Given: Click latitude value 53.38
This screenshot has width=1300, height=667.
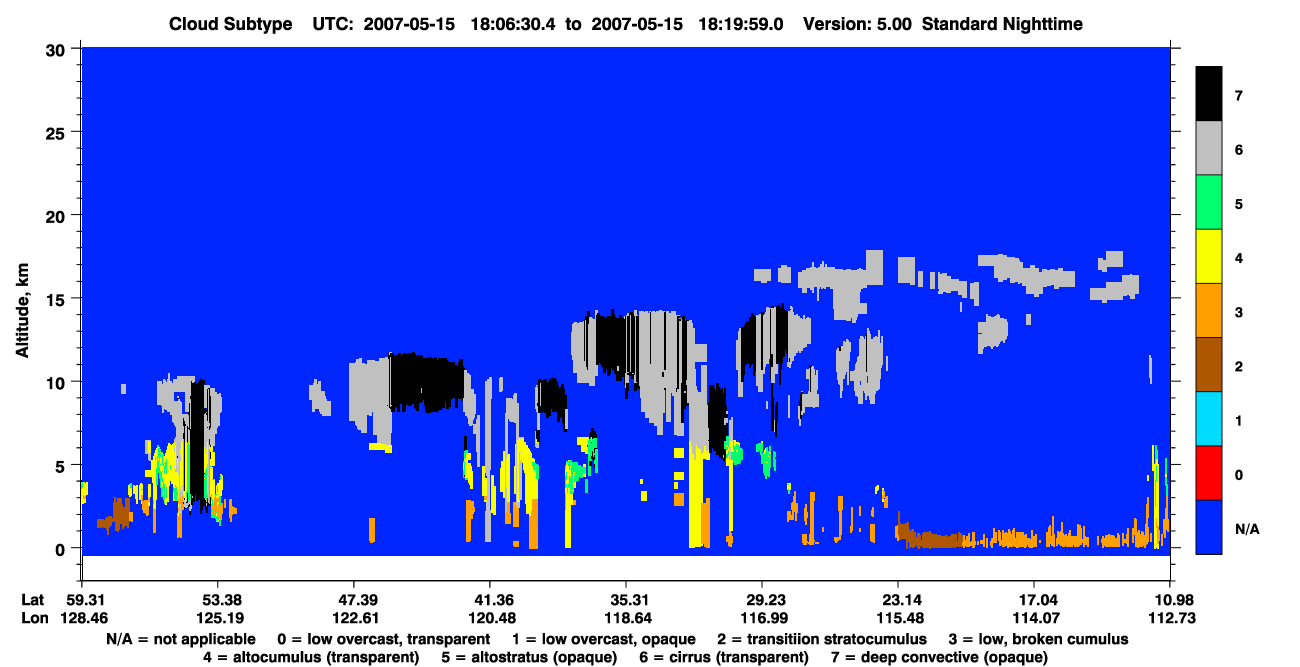Looking at the screenshot, I should 217,600.
